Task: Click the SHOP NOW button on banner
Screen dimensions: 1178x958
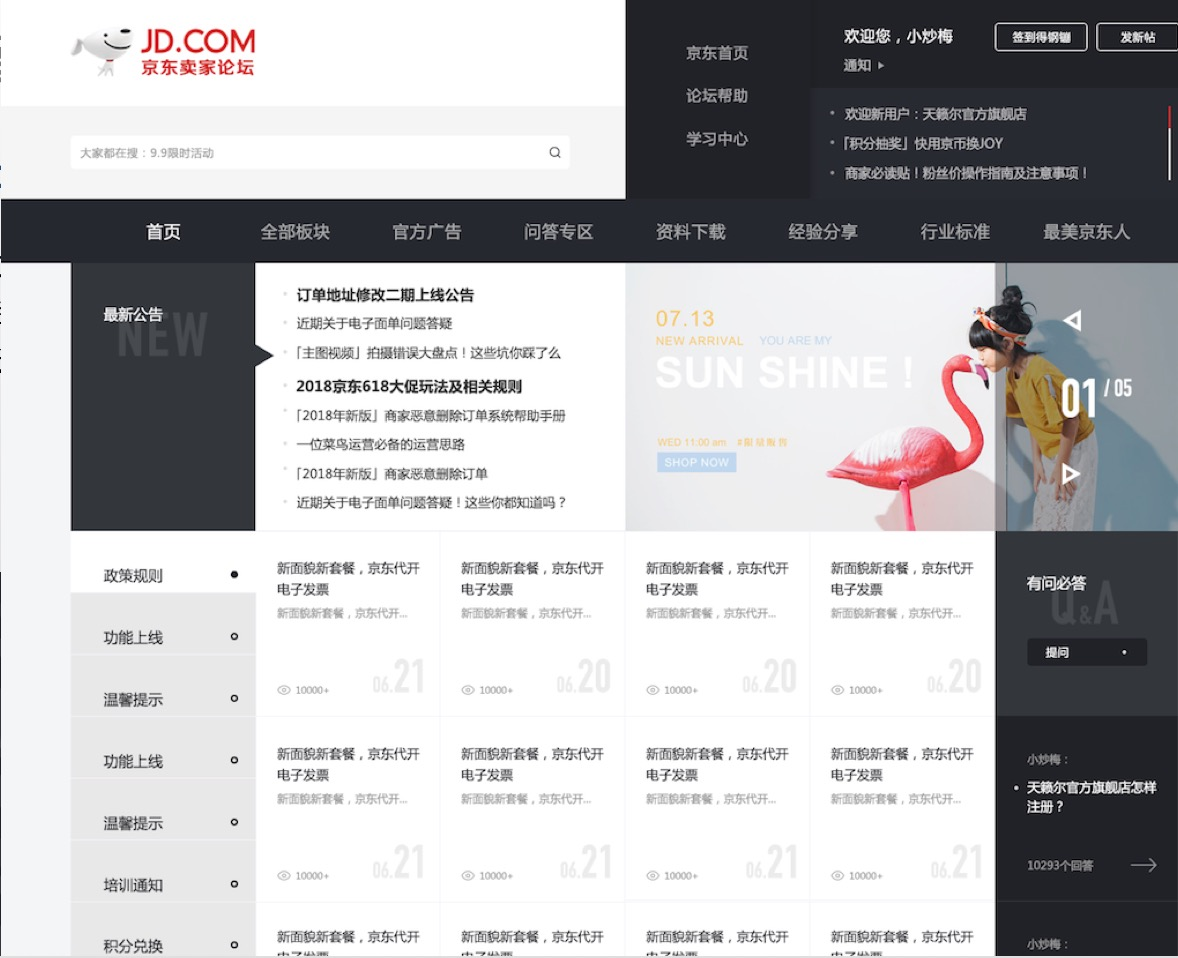Action: tap(696, 461)
